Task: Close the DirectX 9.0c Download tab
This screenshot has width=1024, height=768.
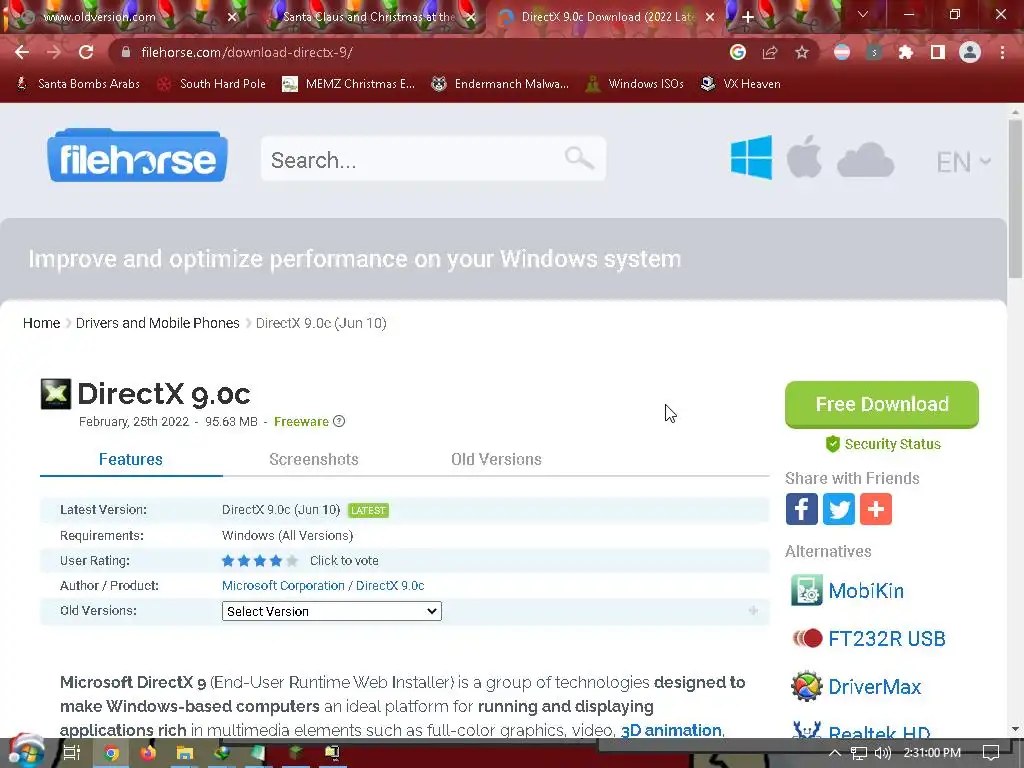Action: 710,17
